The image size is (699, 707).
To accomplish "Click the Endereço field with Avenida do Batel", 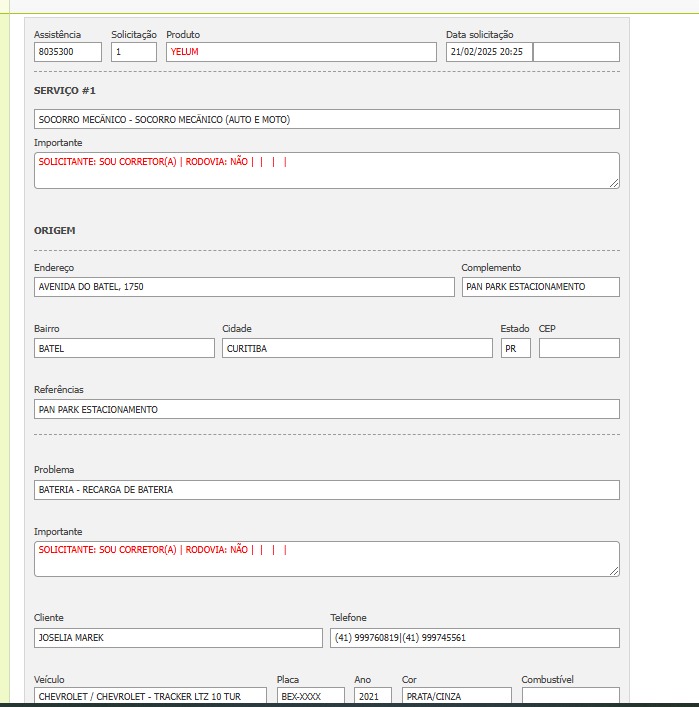I will pyautogui.click(x=244, y=287).
